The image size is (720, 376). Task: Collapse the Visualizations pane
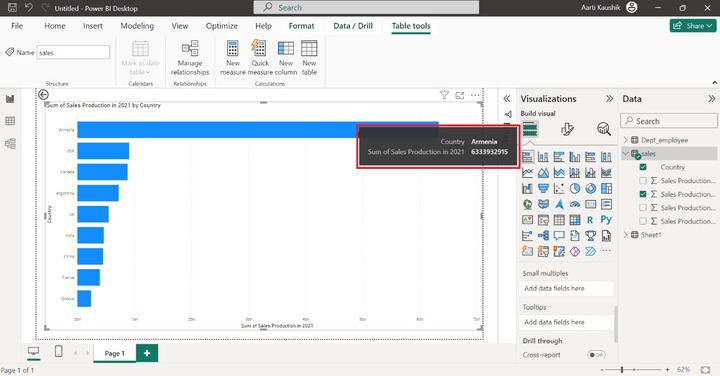click(x=609, y=99)
